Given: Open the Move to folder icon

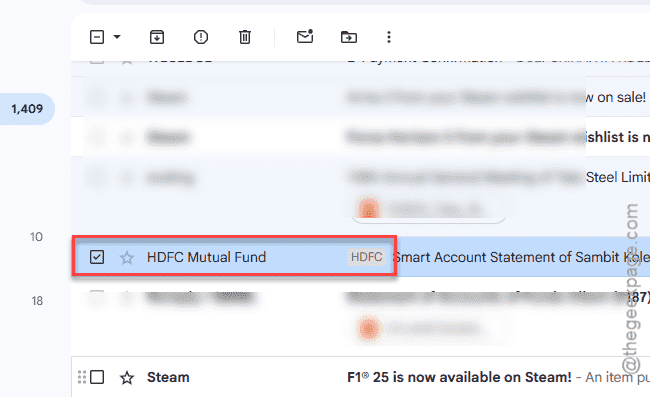Looking at the screenshot, I should pyautogui.click(x=349, y=37).
